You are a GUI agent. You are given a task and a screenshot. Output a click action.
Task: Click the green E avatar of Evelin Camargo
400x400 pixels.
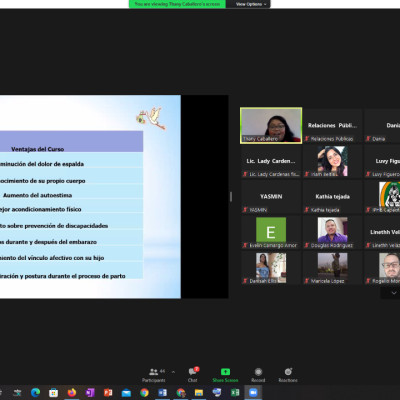(x=271, y=230)
